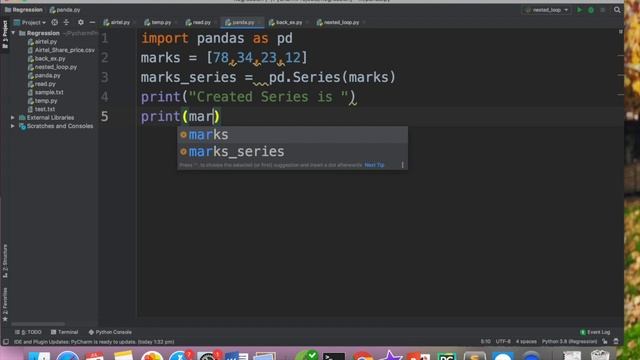Select the panda.py editor tab
The height and width of the screenshot is (360, 640).
(241, 22)
